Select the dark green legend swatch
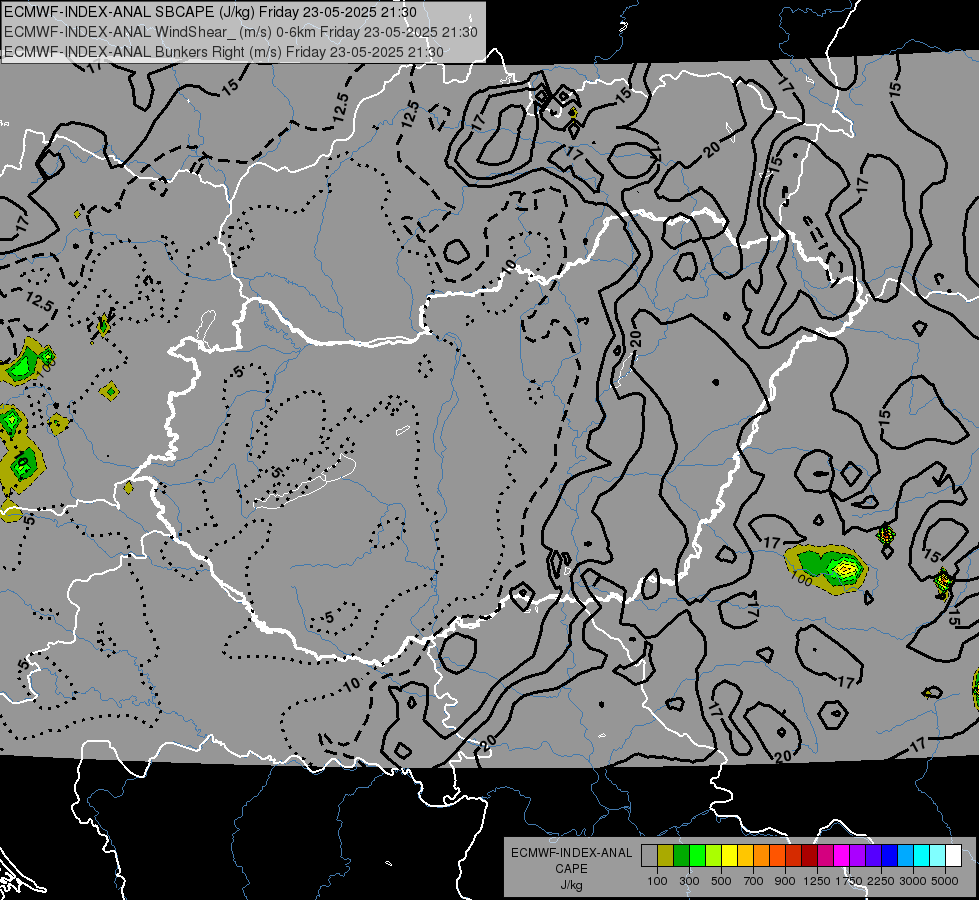979x900 pixels. coord(681,856)
